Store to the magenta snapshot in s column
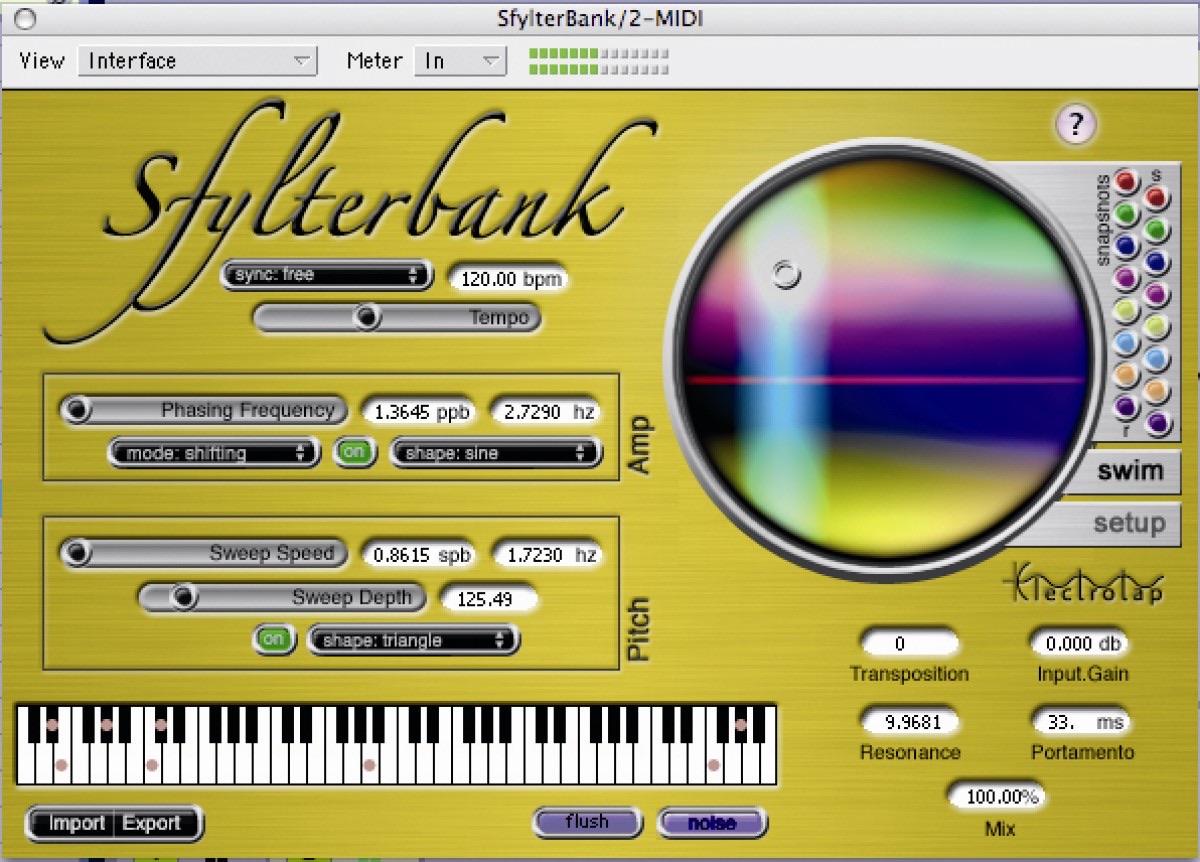 [1158, 294]
